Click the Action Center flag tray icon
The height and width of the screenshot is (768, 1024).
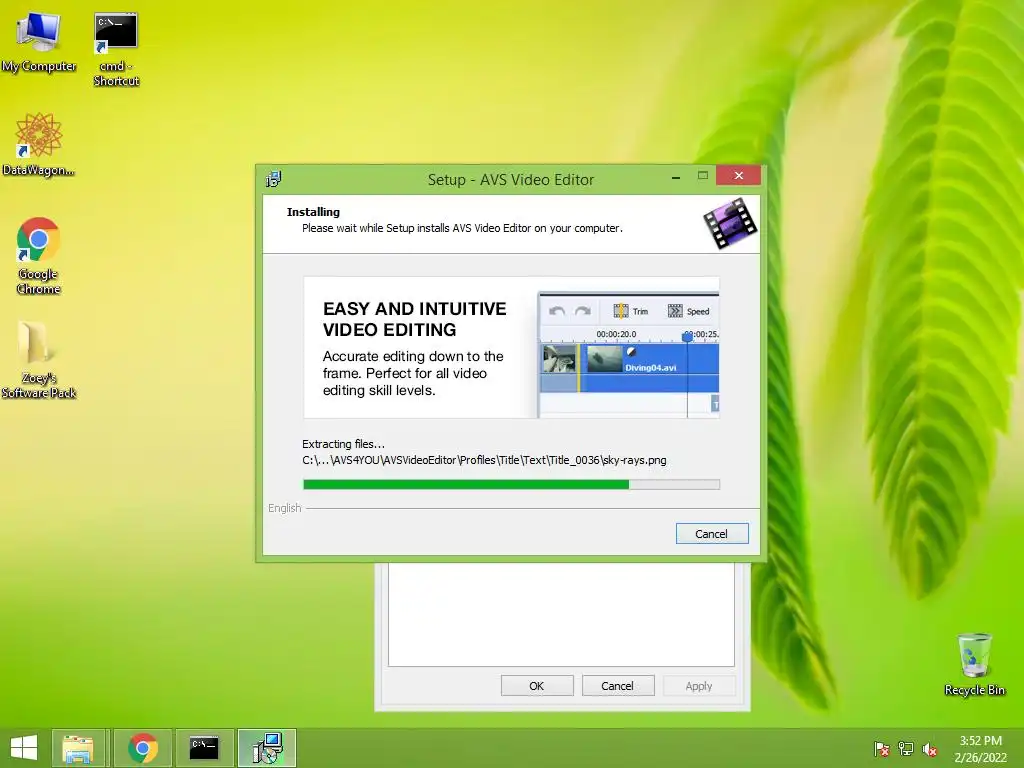[882, 748]
